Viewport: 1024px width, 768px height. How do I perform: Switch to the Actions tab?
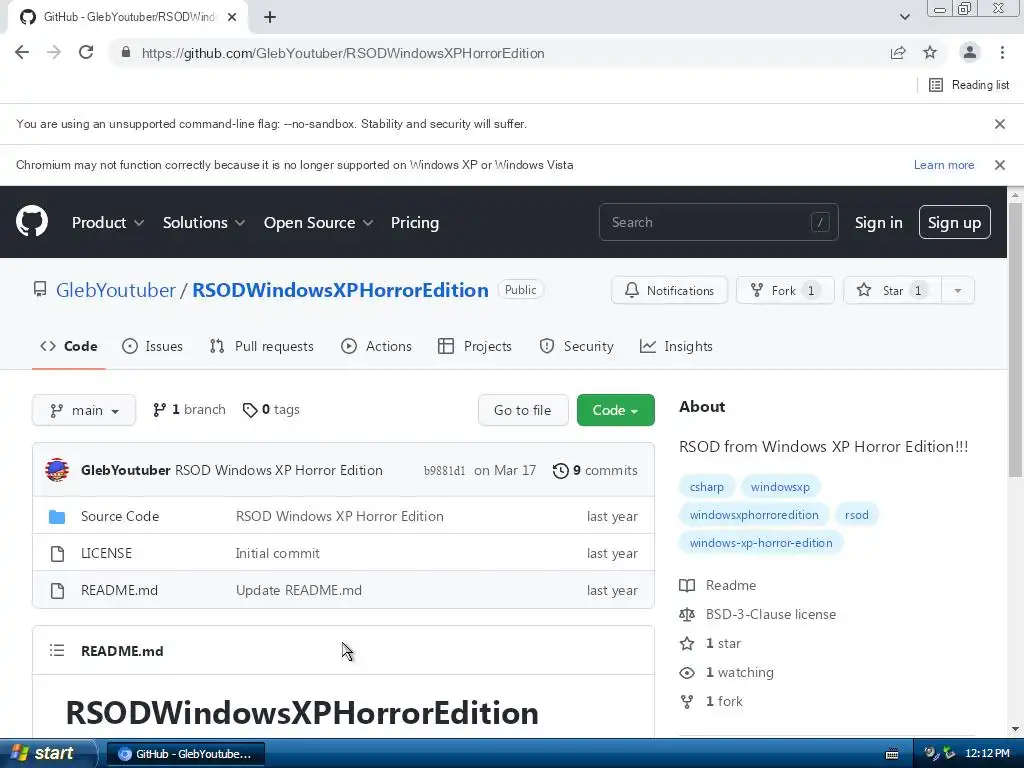[x=376, y=346]
